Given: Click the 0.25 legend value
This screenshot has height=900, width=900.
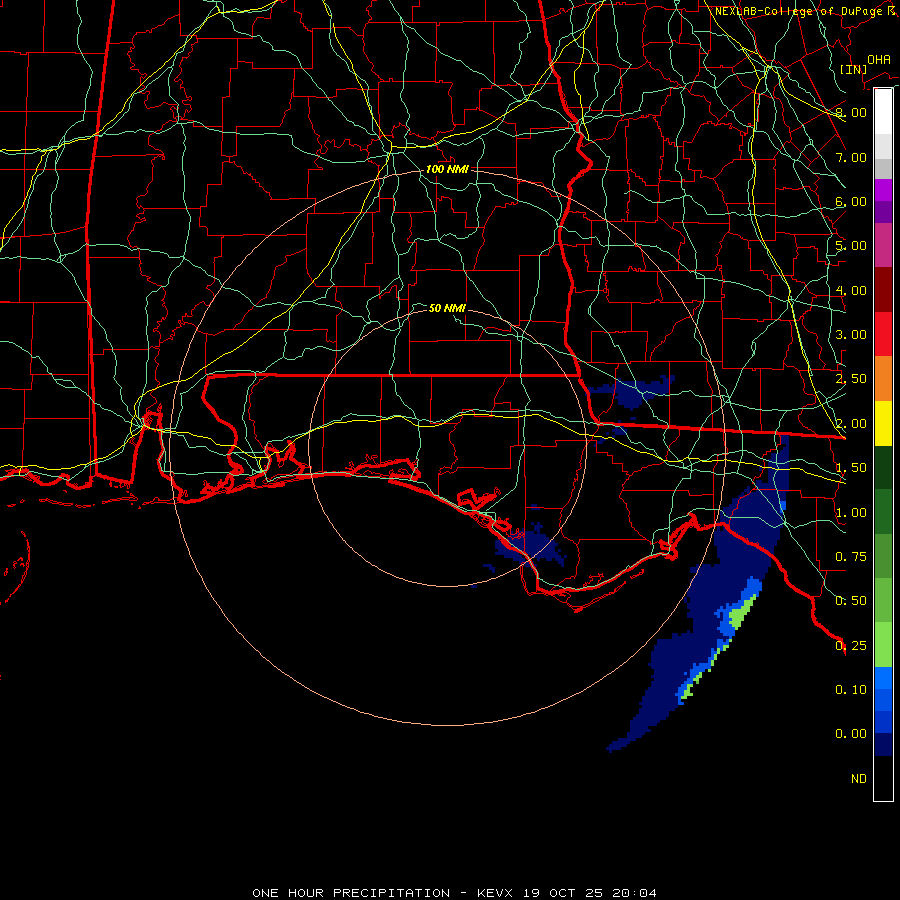Looking at the screenshot, I should [851, 646].
